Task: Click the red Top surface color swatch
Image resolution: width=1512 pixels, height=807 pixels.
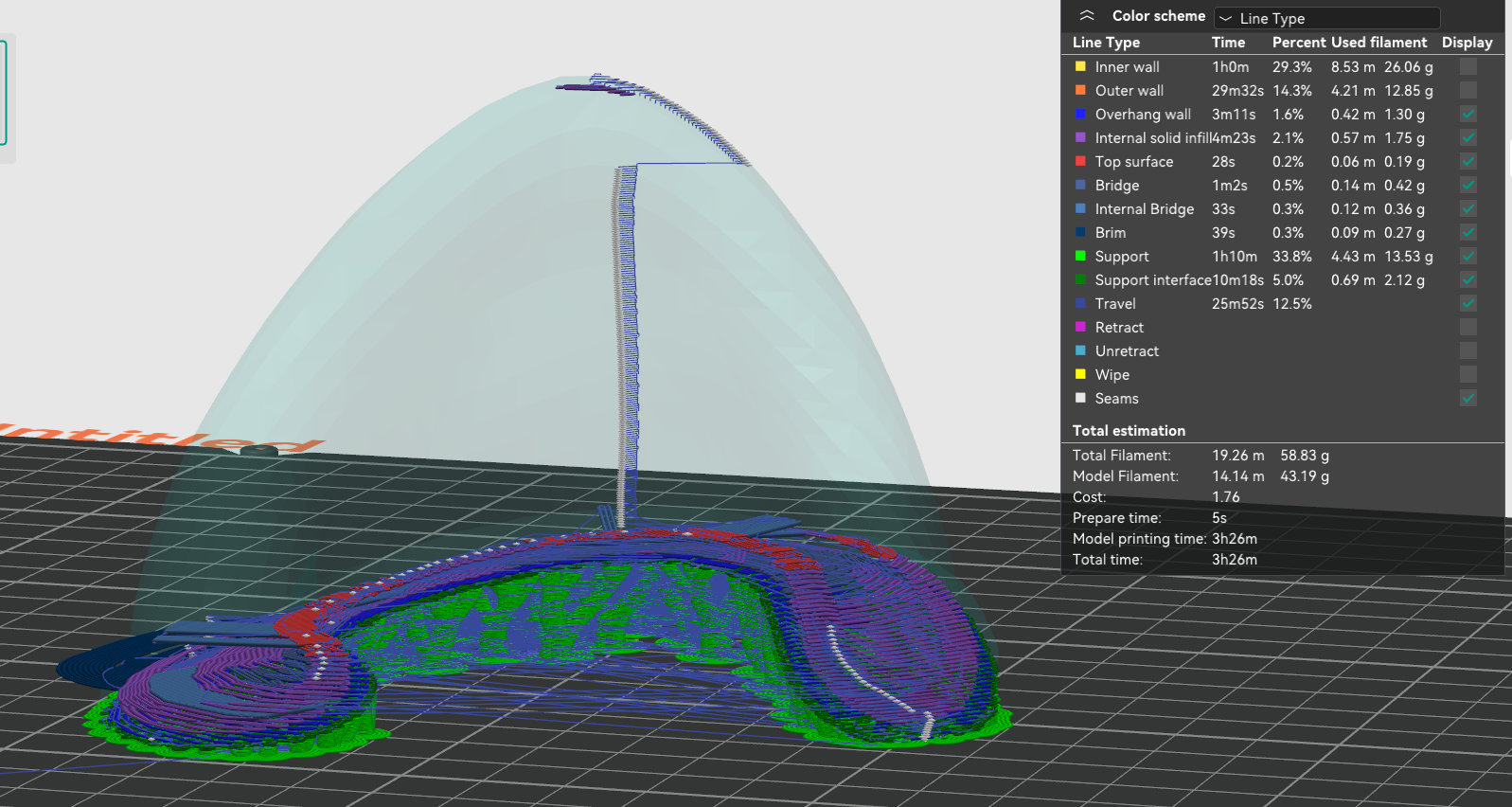Action: tap(1080, 161)
